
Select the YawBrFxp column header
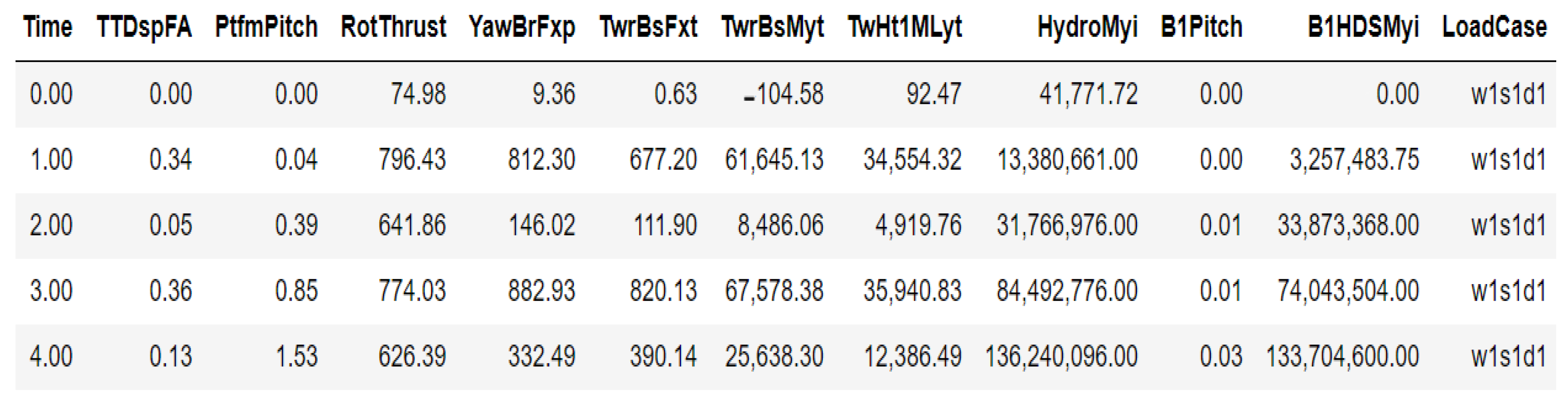[x=522, y=27]
